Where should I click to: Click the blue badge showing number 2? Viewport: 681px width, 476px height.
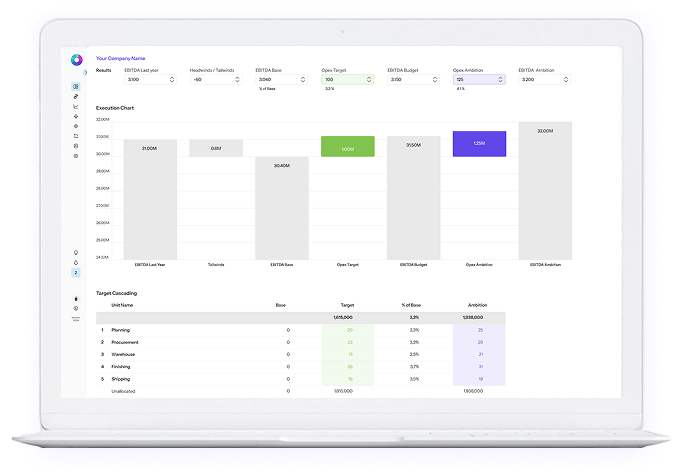pos(76,272)
